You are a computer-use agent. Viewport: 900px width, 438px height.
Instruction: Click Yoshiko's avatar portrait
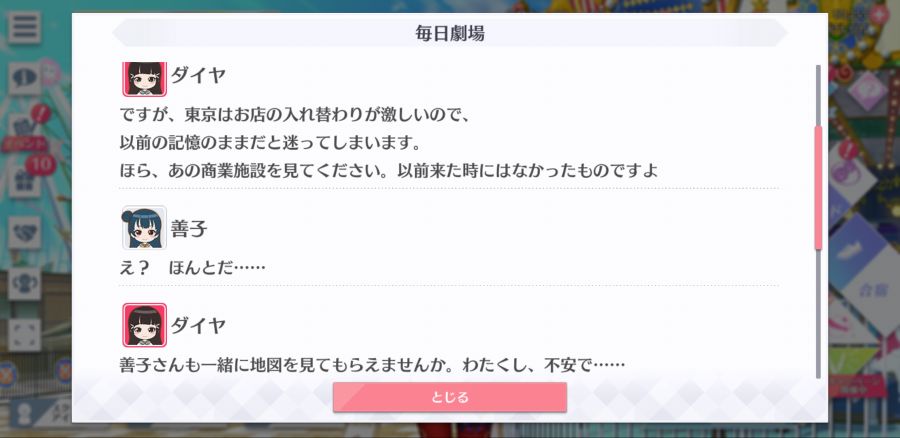point(145,227)
